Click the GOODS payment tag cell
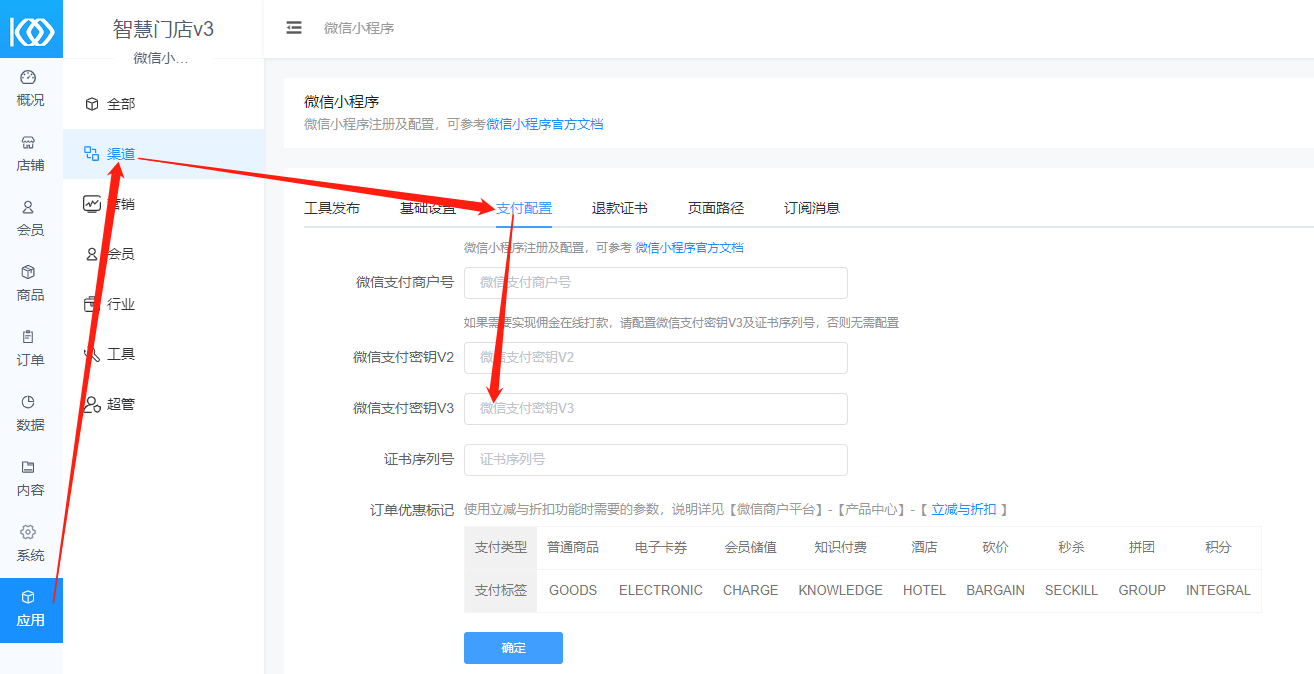 coord(573,590)
